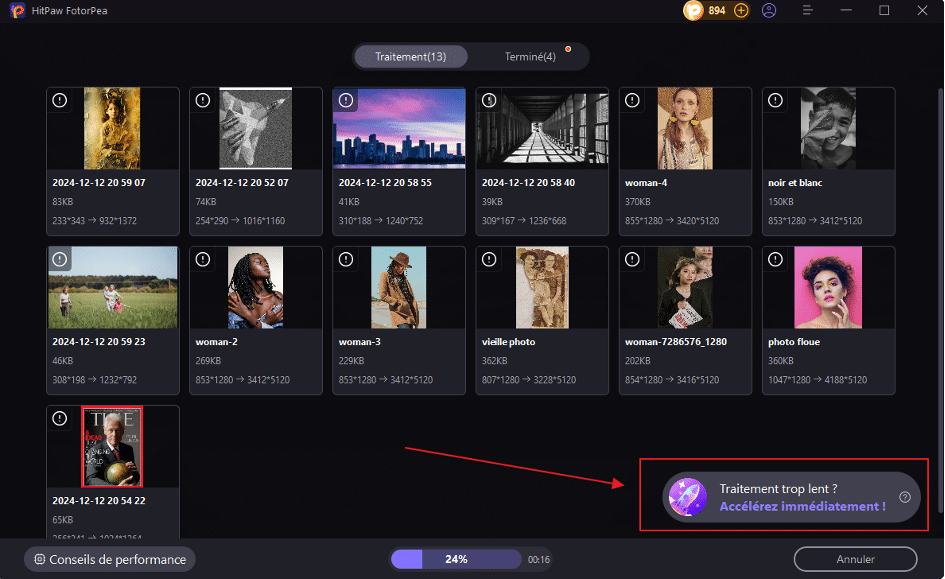Click the info icon on 2024-12-12 20 58 55 card
The height and width of the screenshot is (579, 945).
tap(346, 100)
